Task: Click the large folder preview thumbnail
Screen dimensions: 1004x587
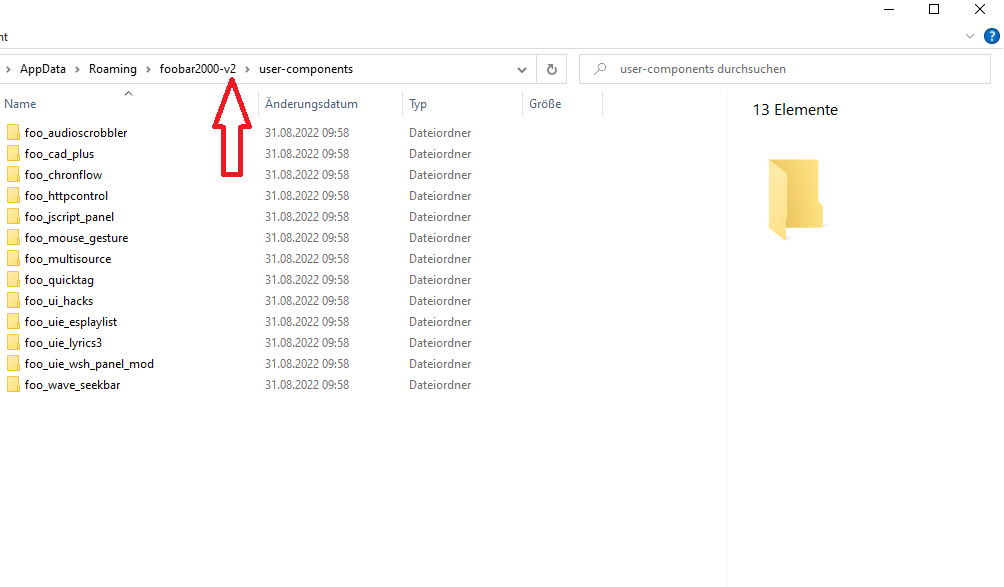Action: [795, 199]
